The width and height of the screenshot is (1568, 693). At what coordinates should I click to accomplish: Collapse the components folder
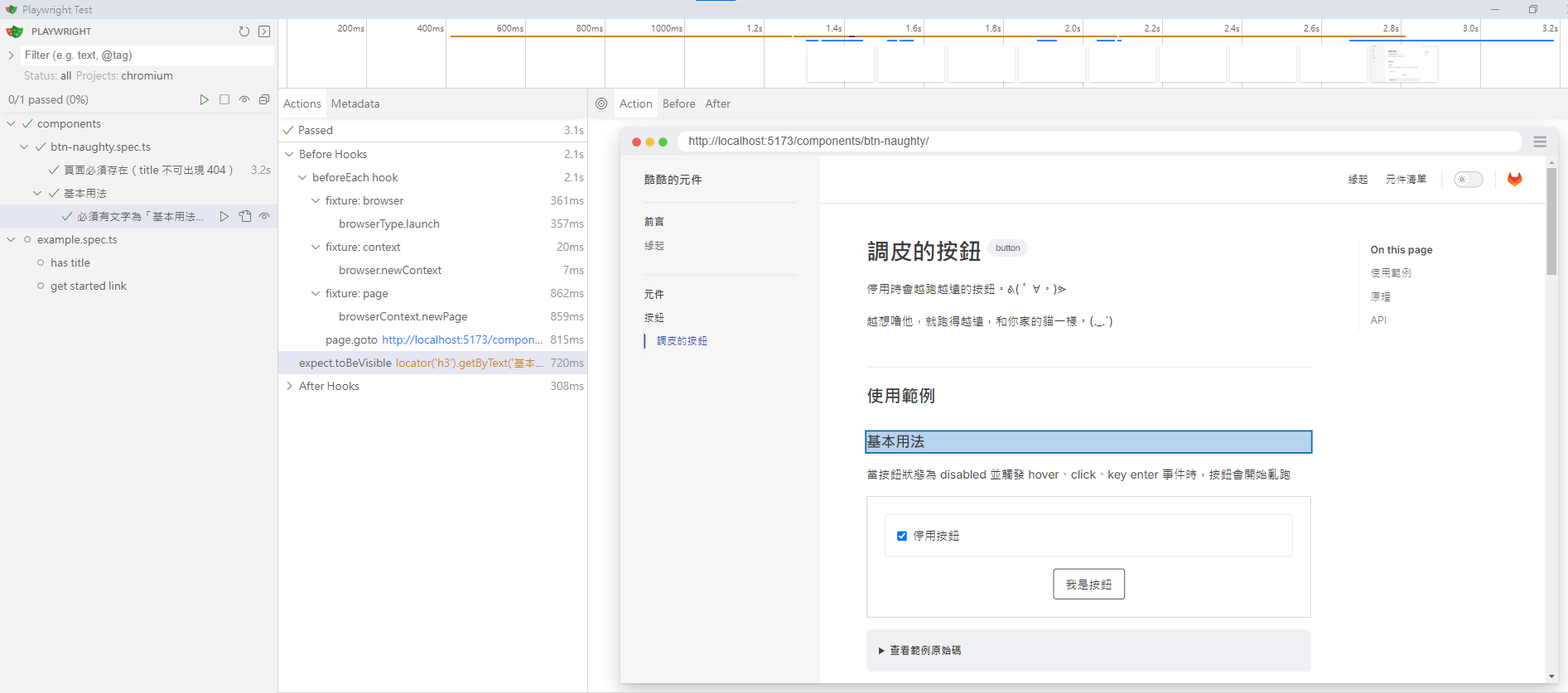pos(11,123)
